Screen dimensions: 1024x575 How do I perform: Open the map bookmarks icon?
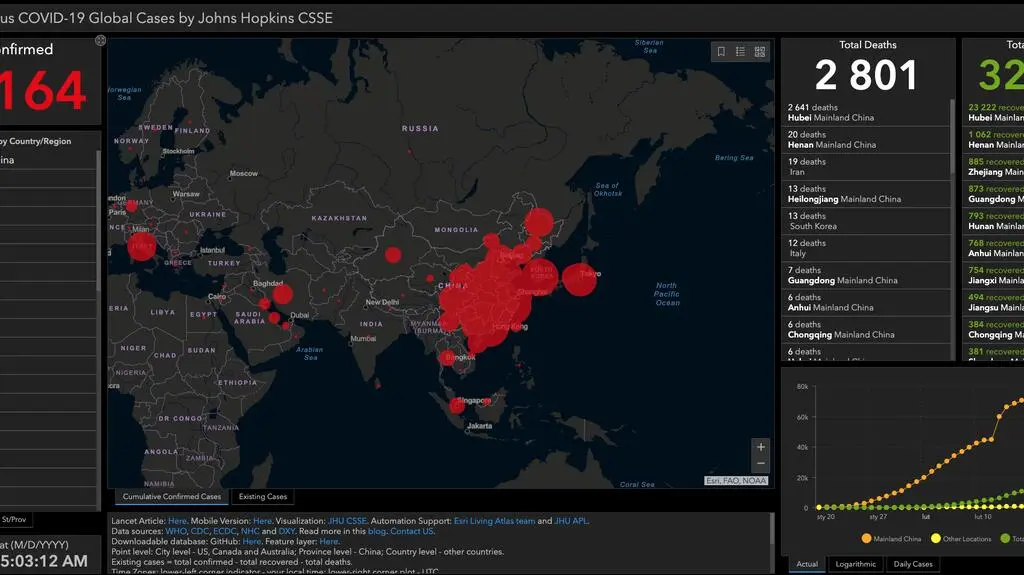click(x=721, y=52)
